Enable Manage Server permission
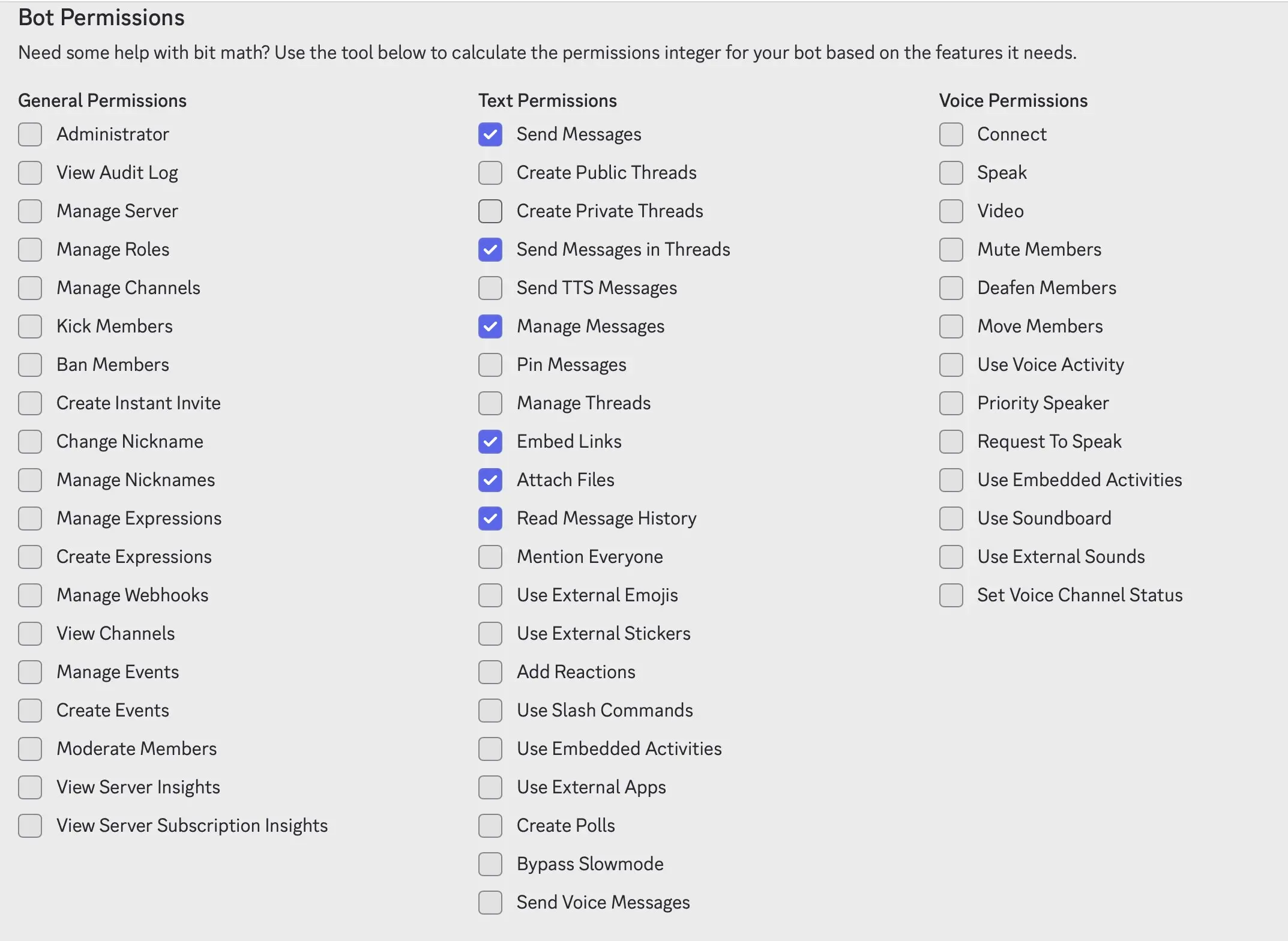 pos(30,211)
